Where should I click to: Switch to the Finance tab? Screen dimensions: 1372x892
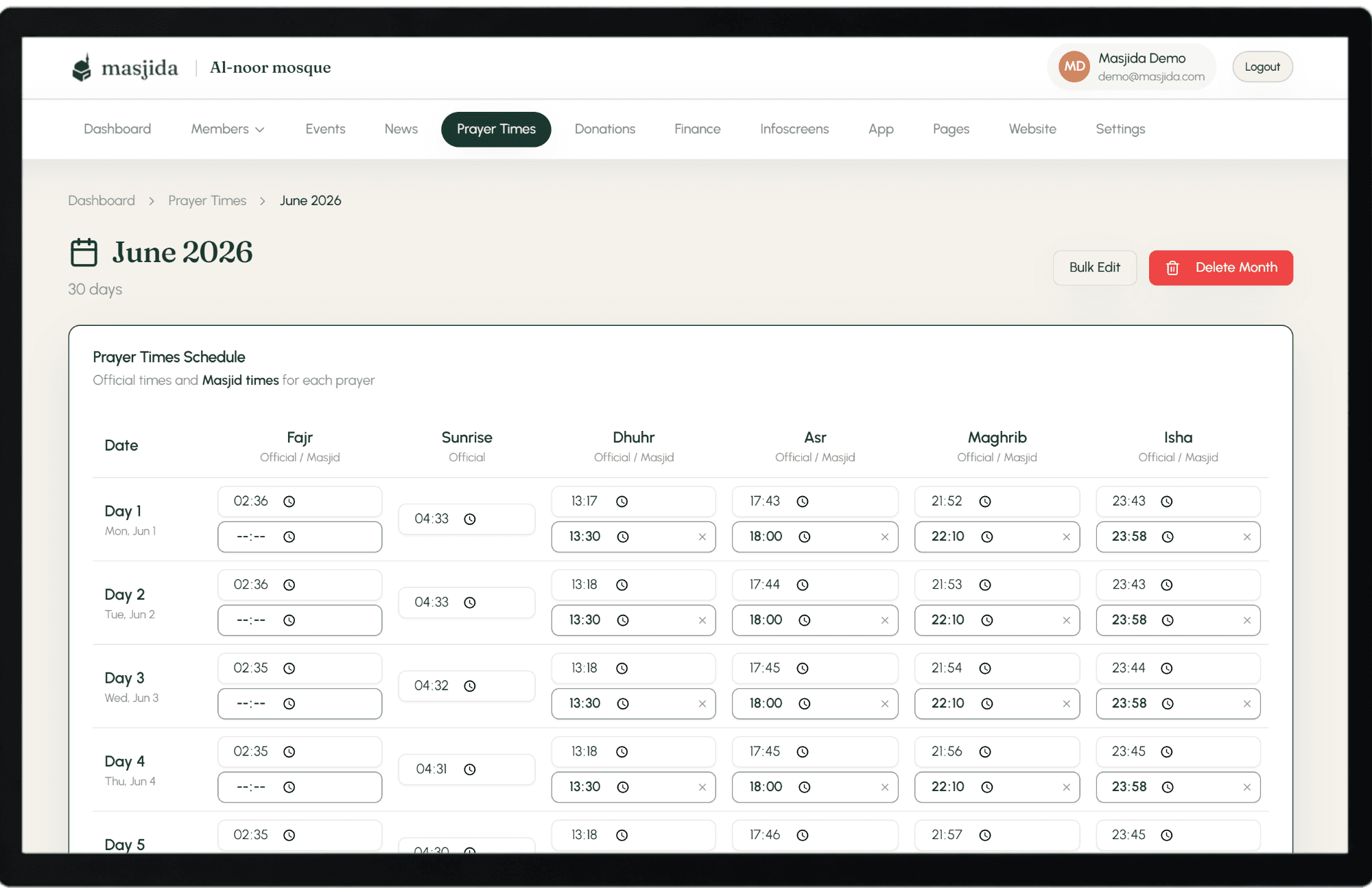(697, 129)
